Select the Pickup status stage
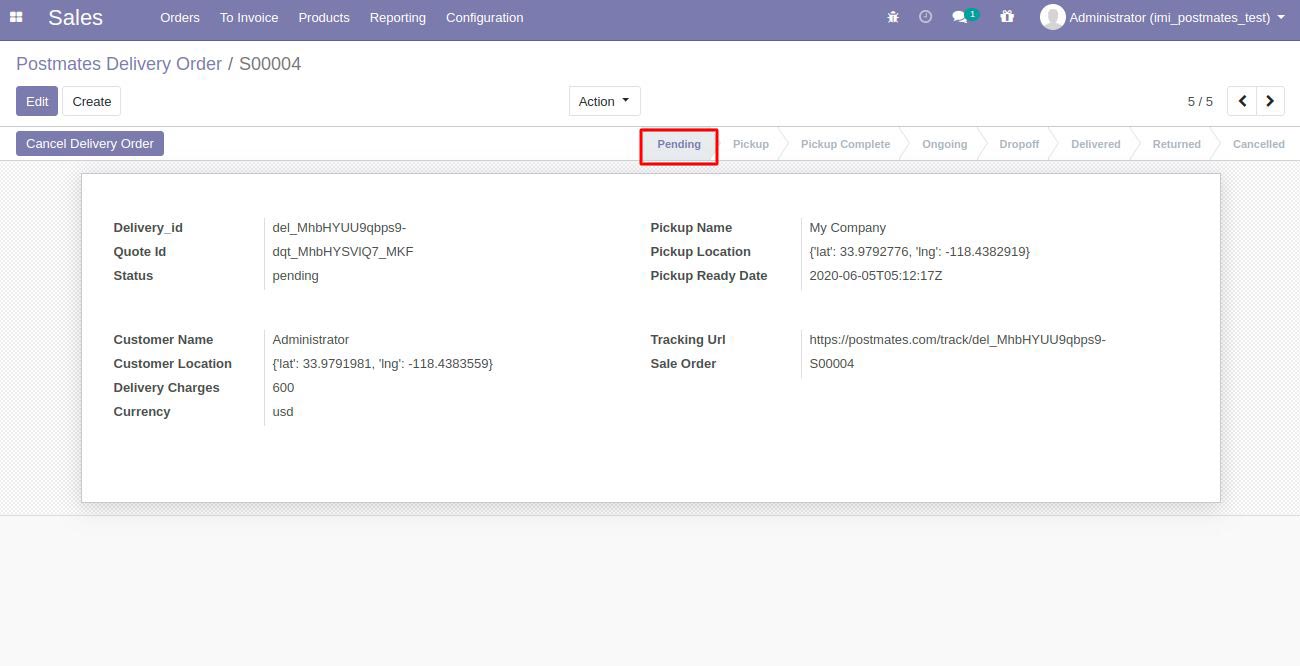This screenshot has height=666, width=1300. tap(750, 144)
